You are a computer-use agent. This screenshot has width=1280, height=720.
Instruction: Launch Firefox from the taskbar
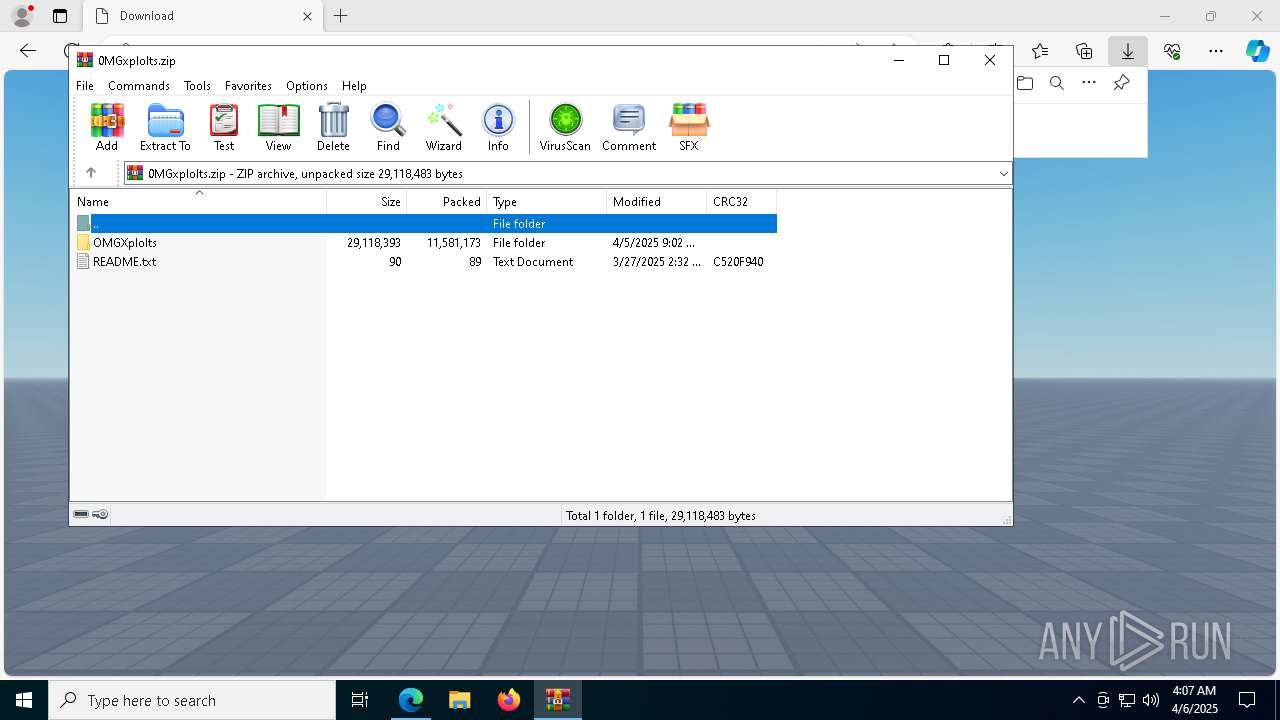click(509, 700)
